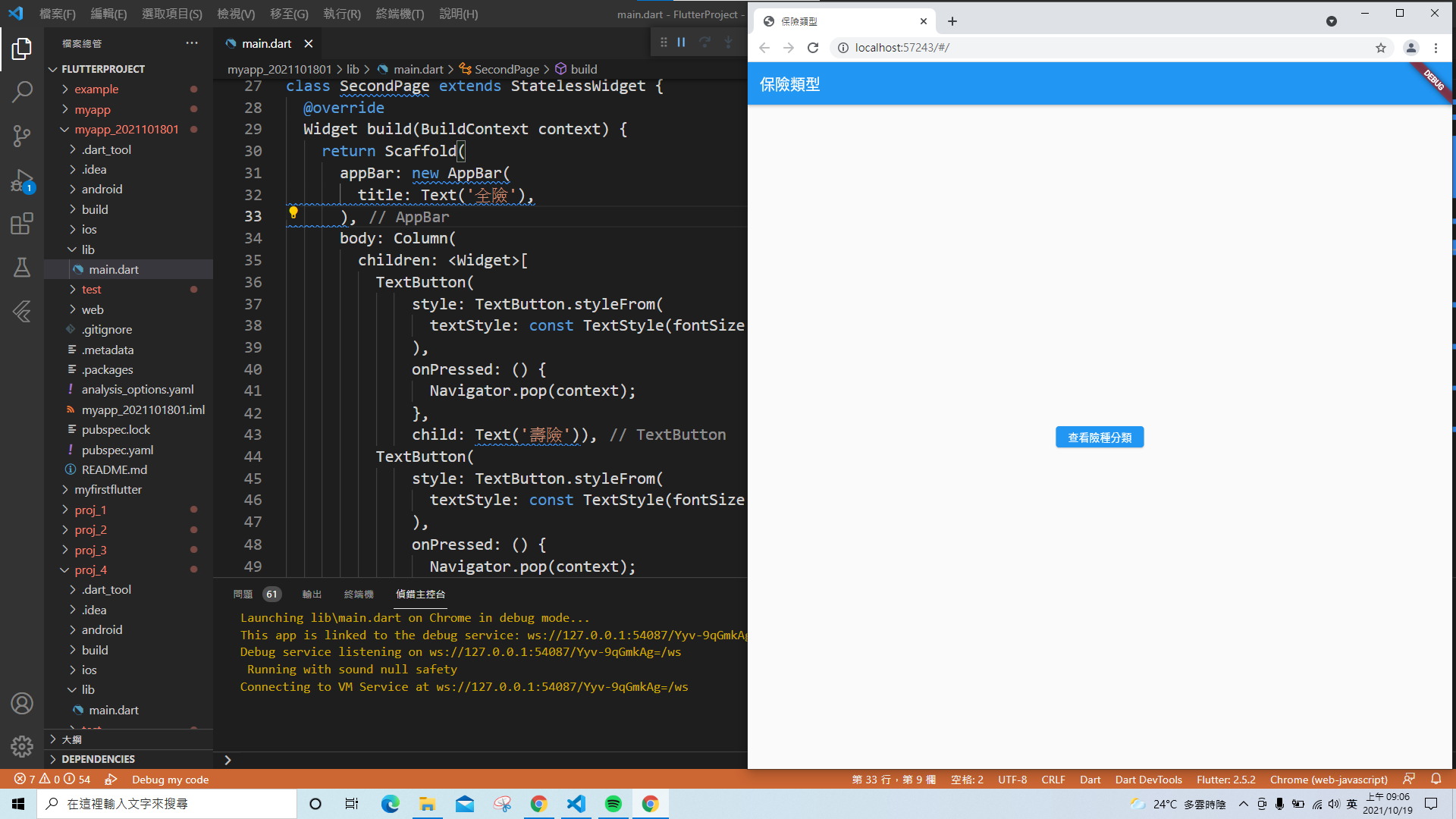Pause the debug session
Screen dimensions: 1456x819
[x=681, y=42]
